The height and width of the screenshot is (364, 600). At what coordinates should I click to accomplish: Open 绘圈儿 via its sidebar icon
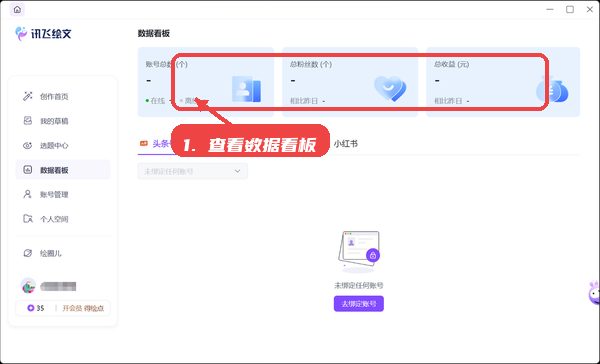tap(28, 253)
